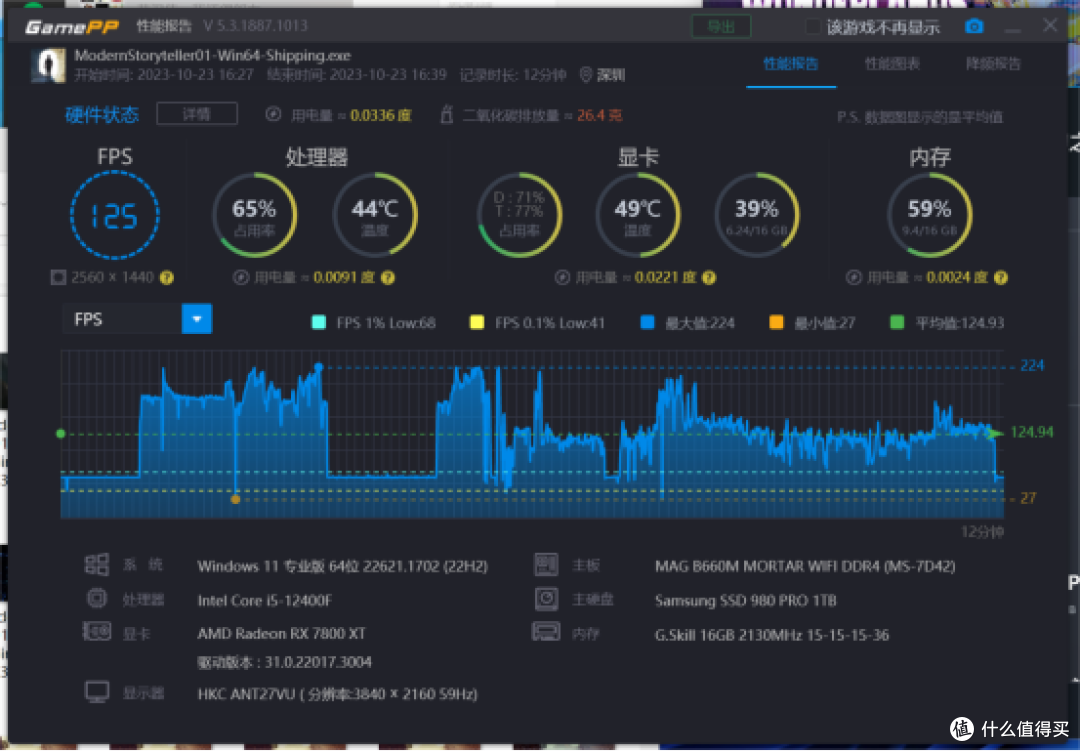The height and width of the screenshot is (752, 1080).
Task: Click the monitor icon beside HKC ANT27VU
Action: [96, 691]
